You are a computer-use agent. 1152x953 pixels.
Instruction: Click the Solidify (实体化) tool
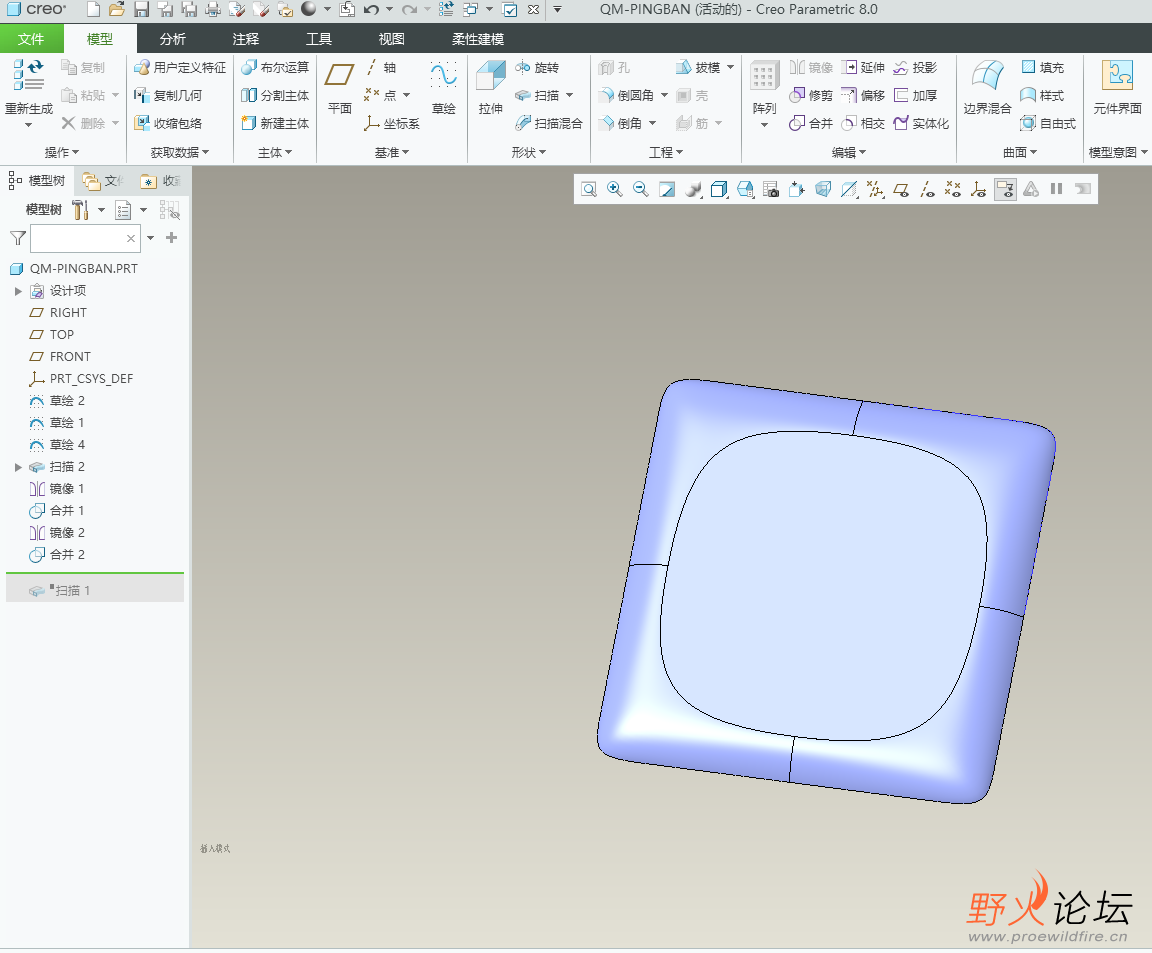921,123
